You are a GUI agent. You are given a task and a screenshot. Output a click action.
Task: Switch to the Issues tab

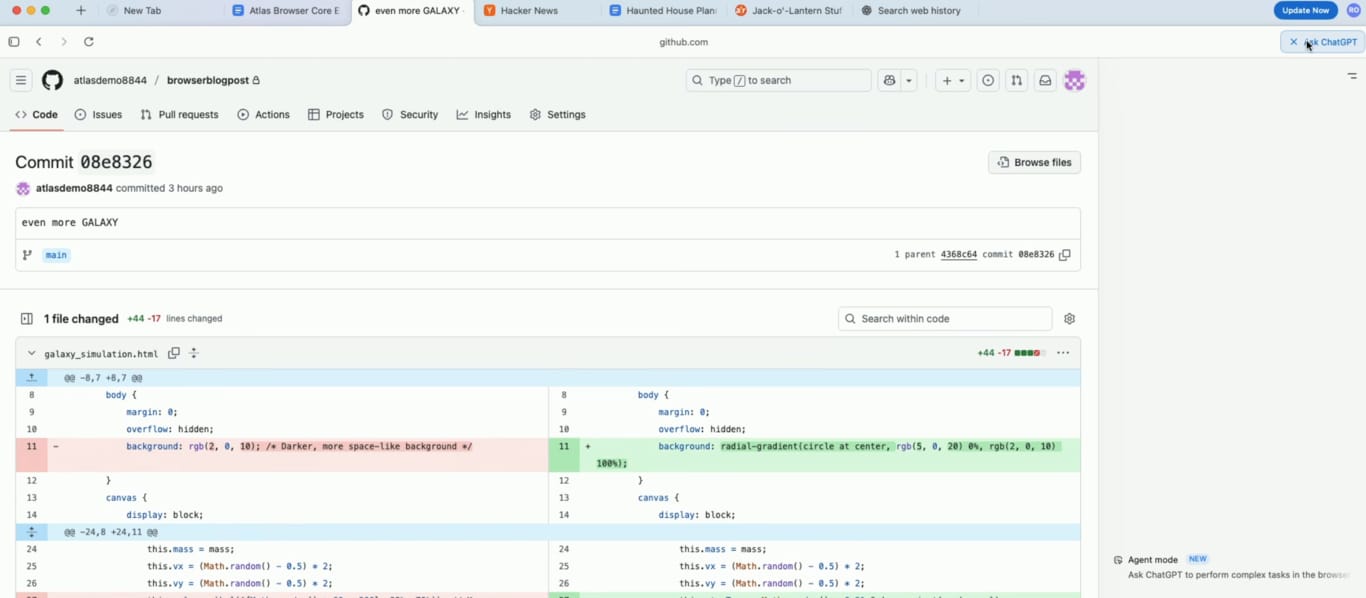click(98, 115)
